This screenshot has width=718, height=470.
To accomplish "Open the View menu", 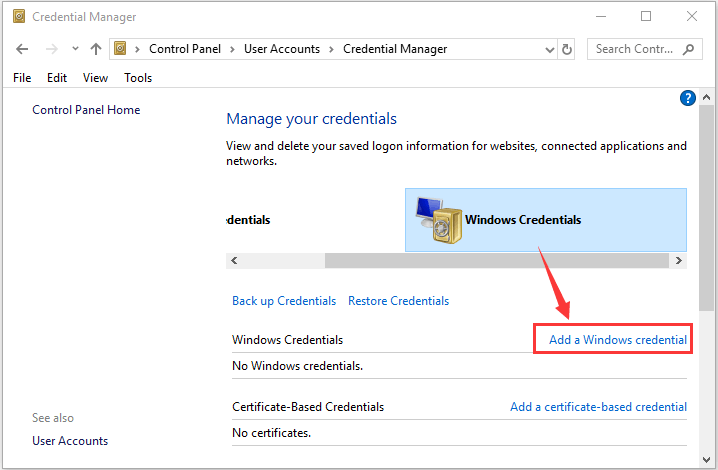I will (x=95, y=78).
